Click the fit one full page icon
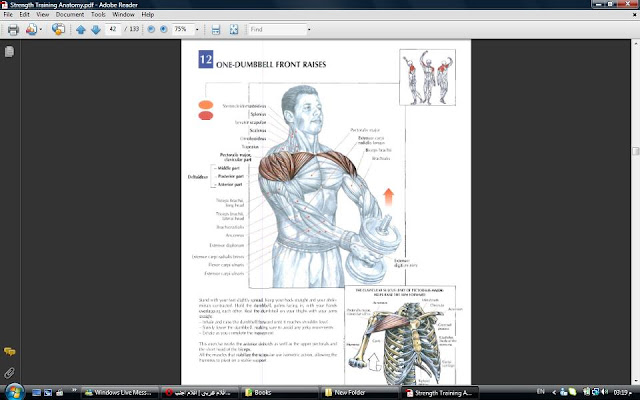640x400 pixels. (x=234, y=29)
